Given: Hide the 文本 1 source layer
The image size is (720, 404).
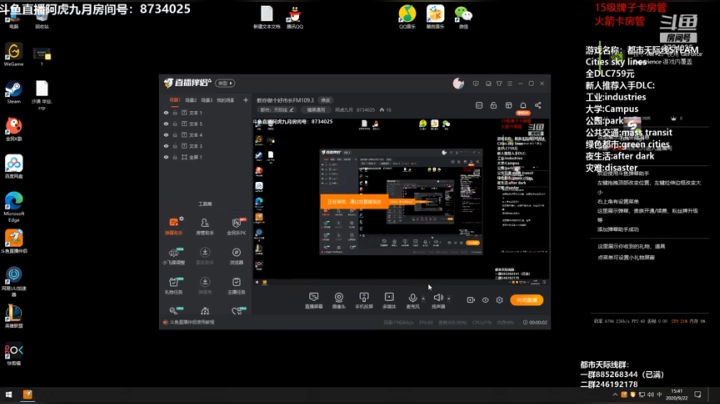Looking at the screenshot, I should pyautogui.click(x=166, y=112).
